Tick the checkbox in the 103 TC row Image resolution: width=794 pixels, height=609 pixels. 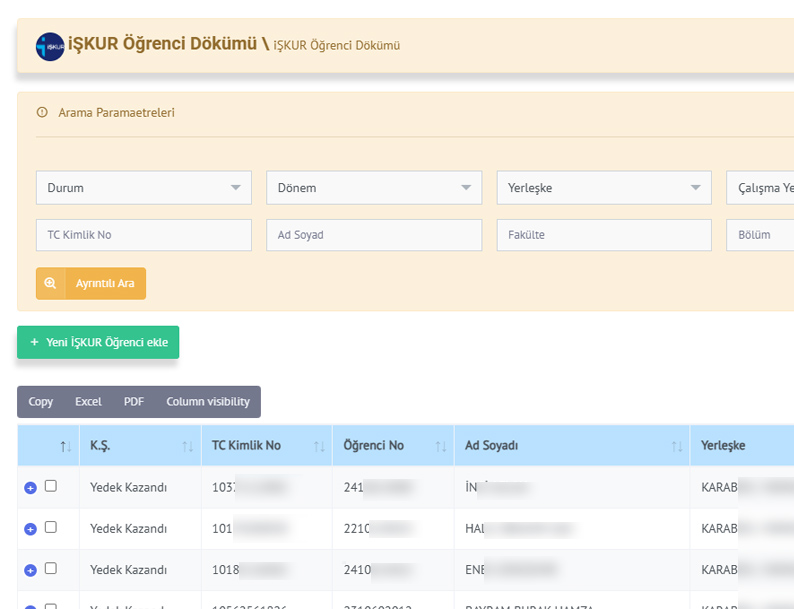coord(51,486)
